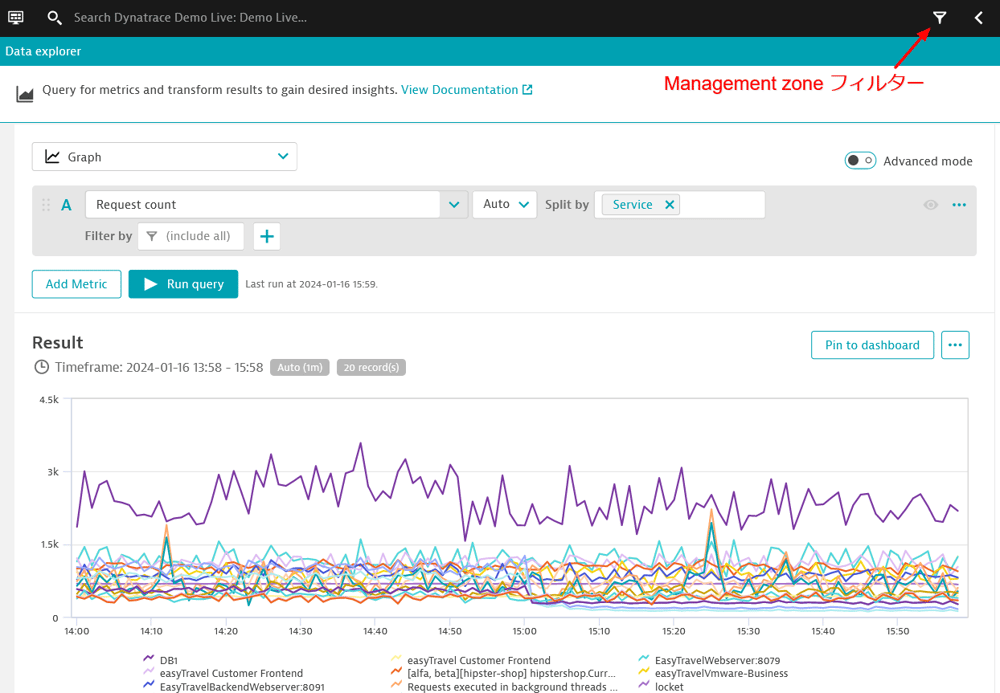Click the Auto (1m) resolution badge
The width and height of the screenshot is (1000, 693).
[x=300, y=367]
